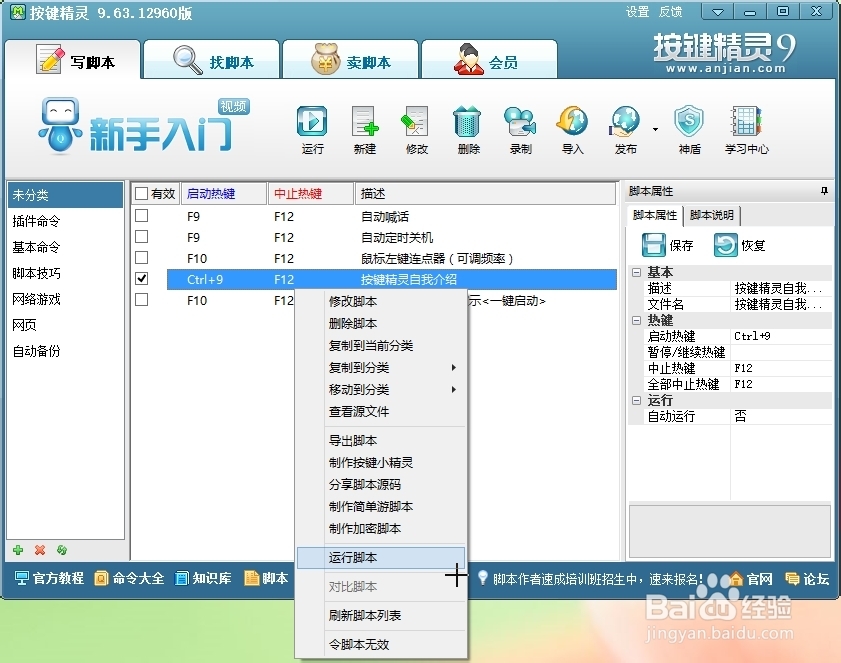841x663 pixels.
Task: Choose 制作加密脚本 from context menu
Action: (x=381, y=528)
